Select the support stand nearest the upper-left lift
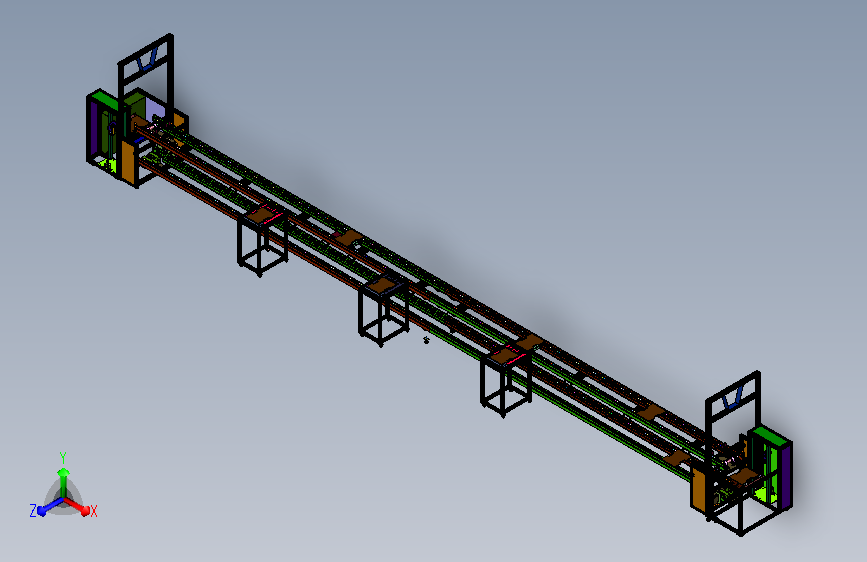Viewport: 867px width, 562px height. click(x=262, y=242)
